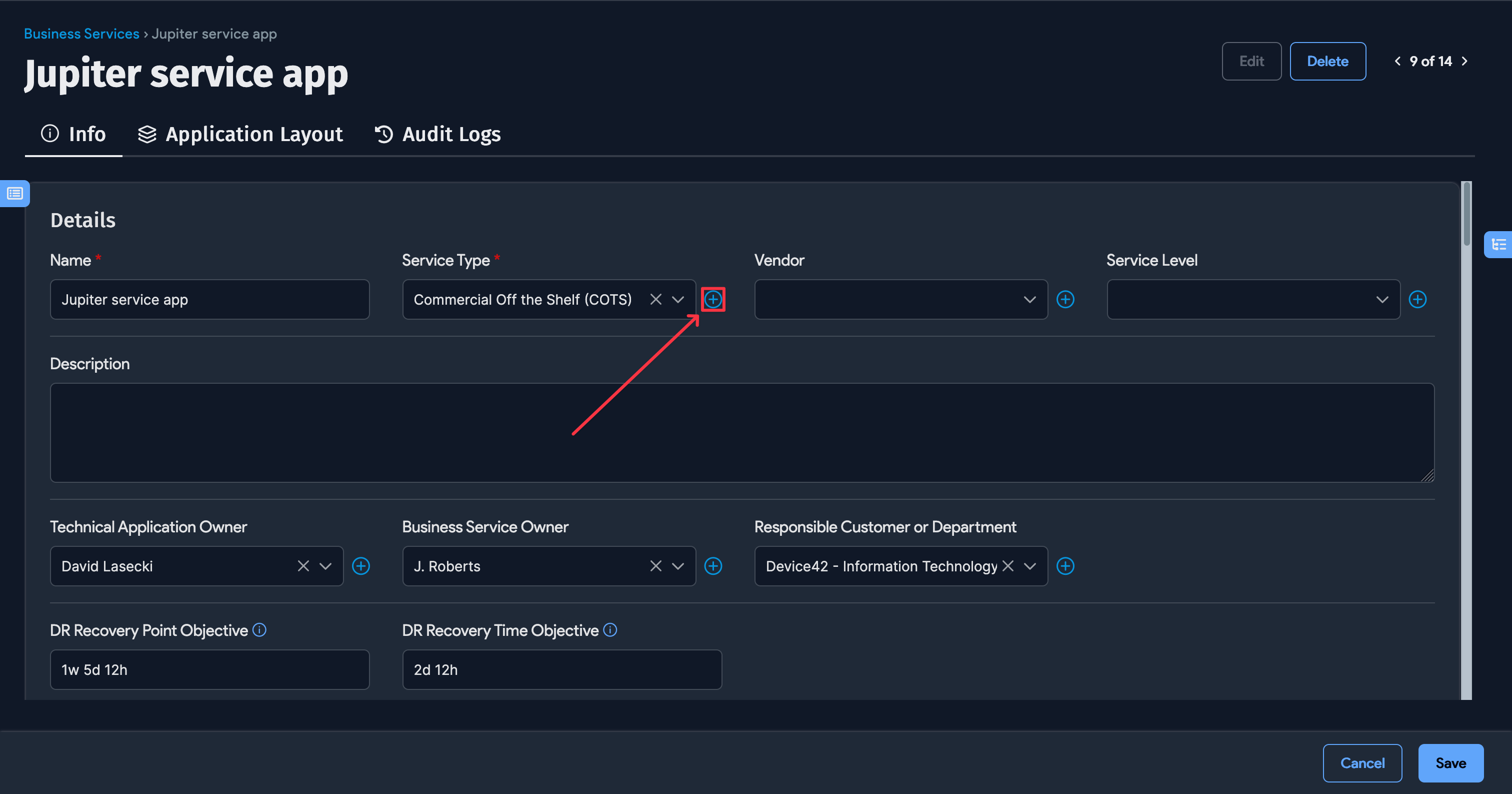Add new Responsible Customer or Department icon
Screen dimensions: 1512x794
(x=1064, y=566)
